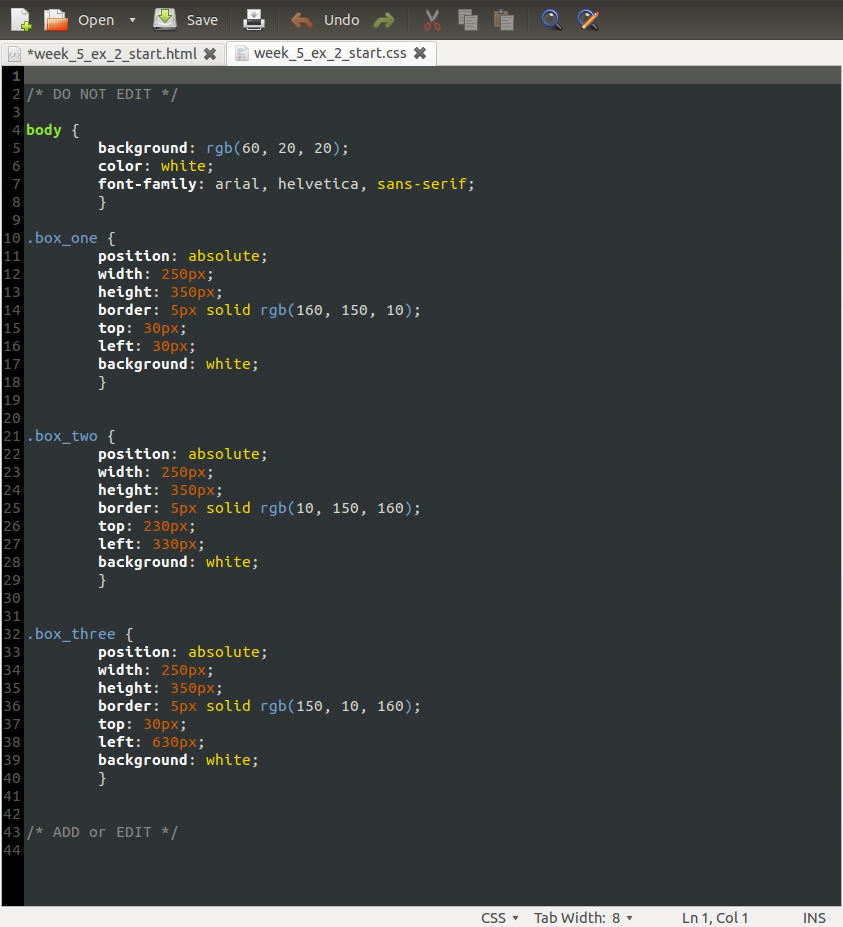Image resolution: width=843 pixels, height=927 pixels.
Task: Close the week_5_ex_2_start.html tab
Action: pyautogui.click(x=210, y=54)
